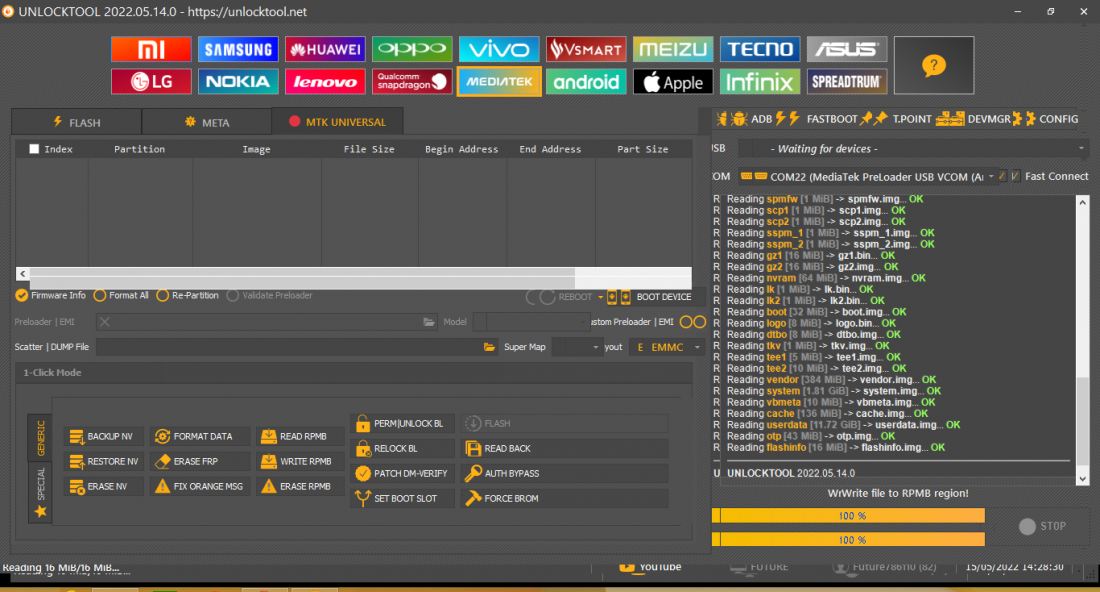This screenshot has width=1100, height=592.
Task: Toggle the Index select-all checkbox
Action: [x=34, y=149]
